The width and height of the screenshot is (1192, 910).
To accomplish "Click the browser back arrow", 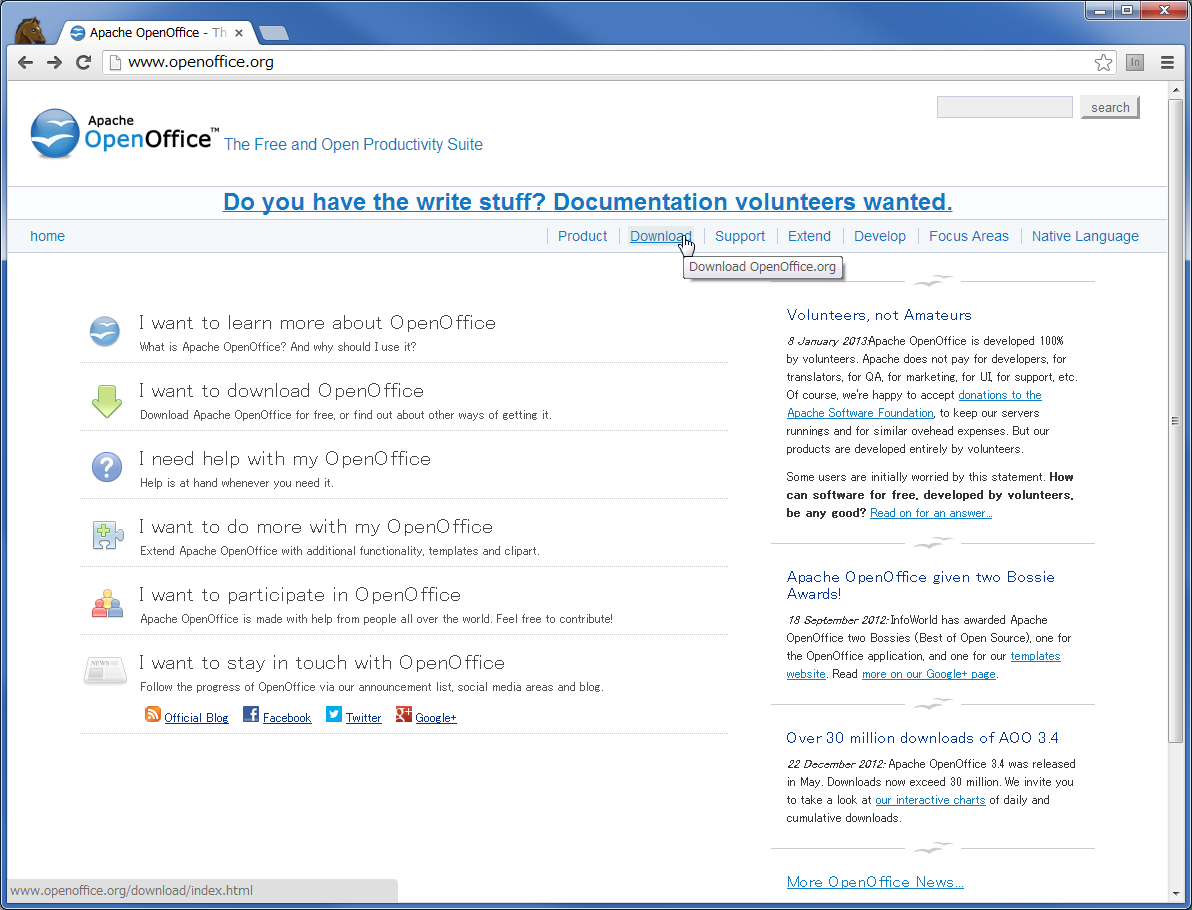I will pos(25,62).
